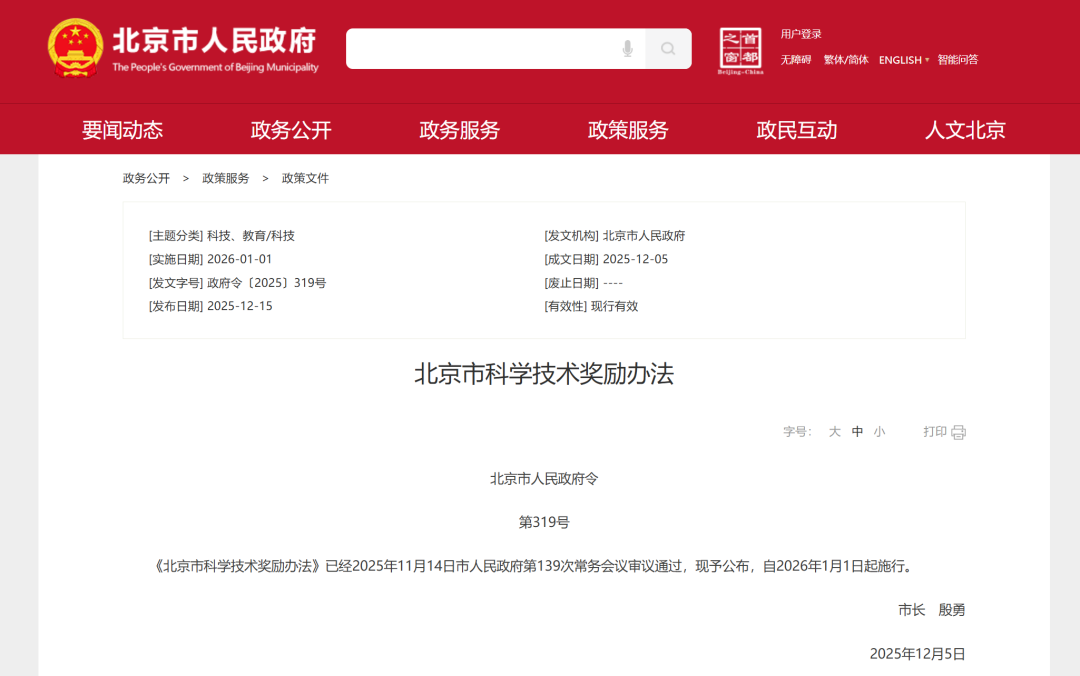Set font size to small (小)
The image size is (1080, 676).
point(879,432)
